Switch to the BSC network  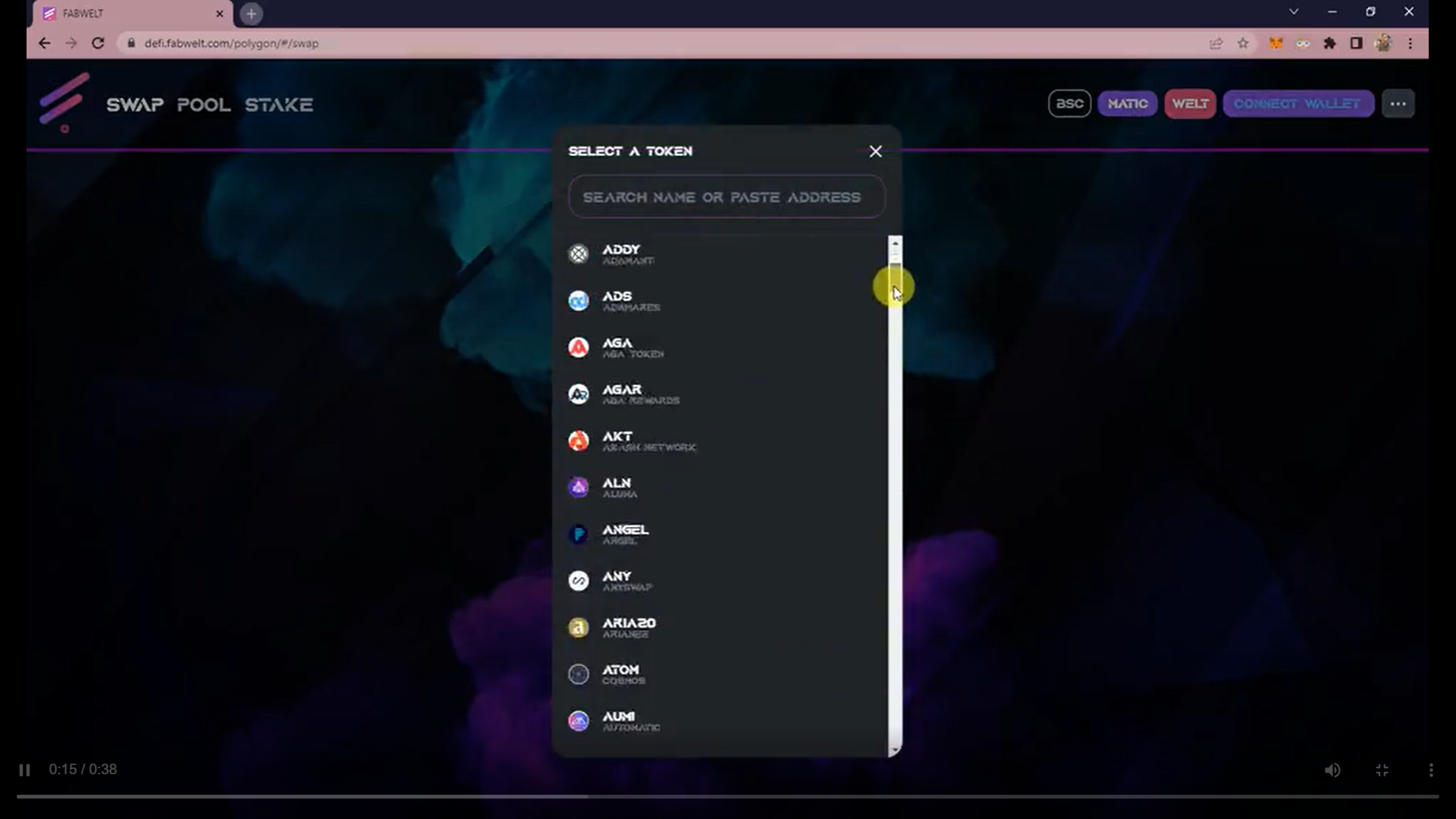pos(1069,104)
